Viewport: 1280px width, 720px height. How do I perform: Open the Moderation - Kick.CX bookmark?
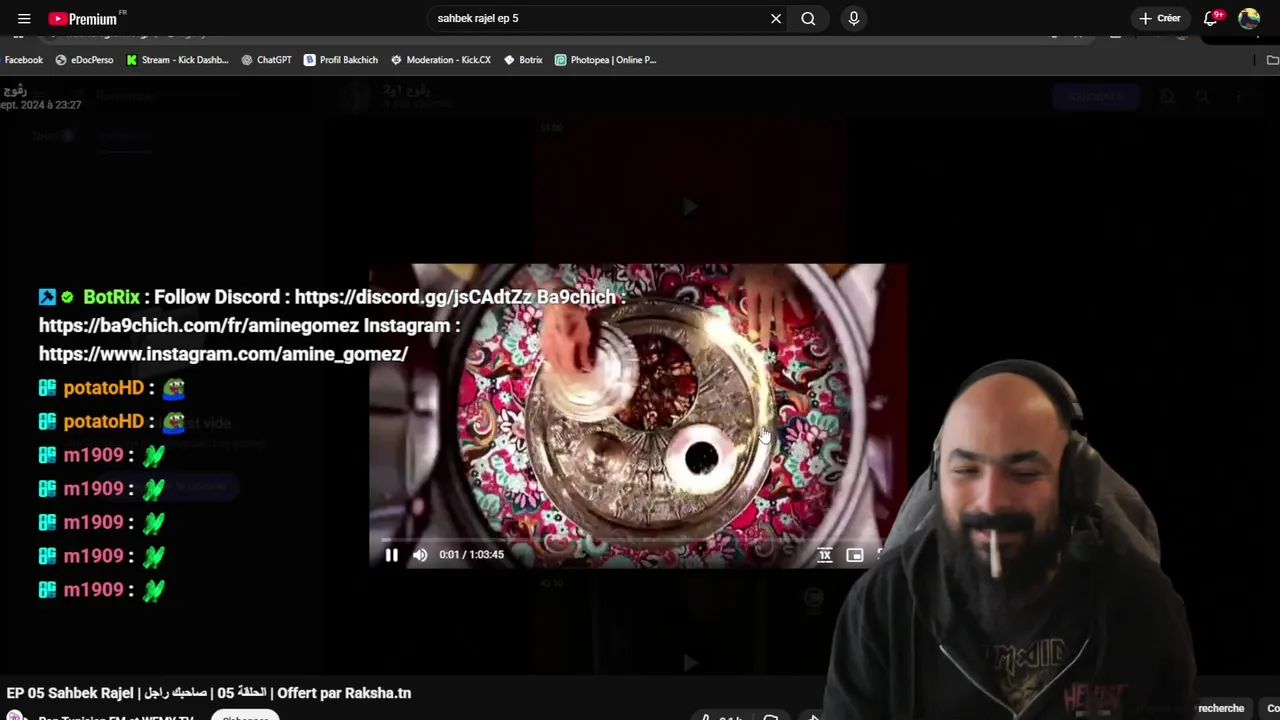441,60
